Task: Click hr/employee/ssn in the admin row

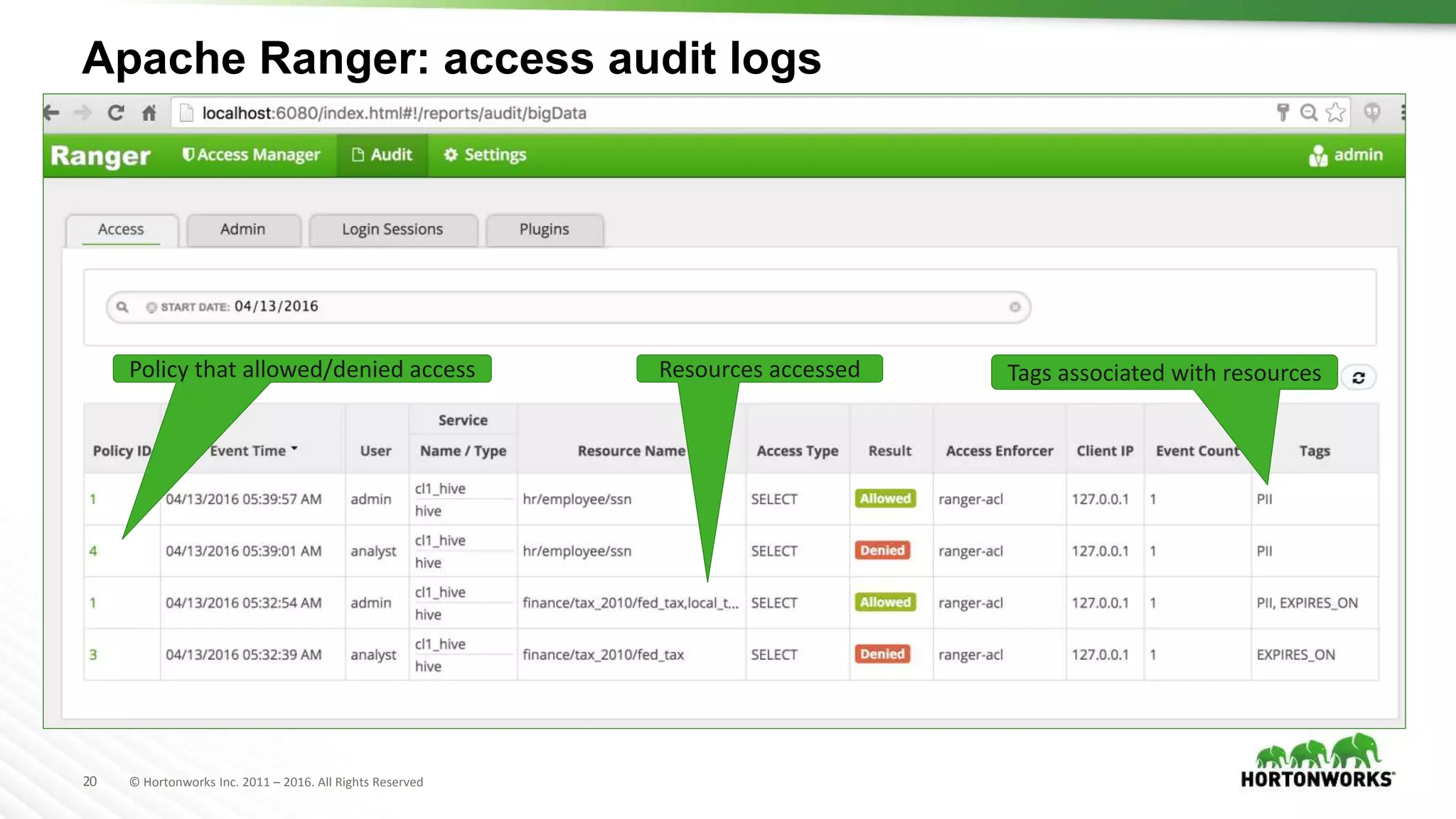Action: pyautogui.click(x=577, y=499)
